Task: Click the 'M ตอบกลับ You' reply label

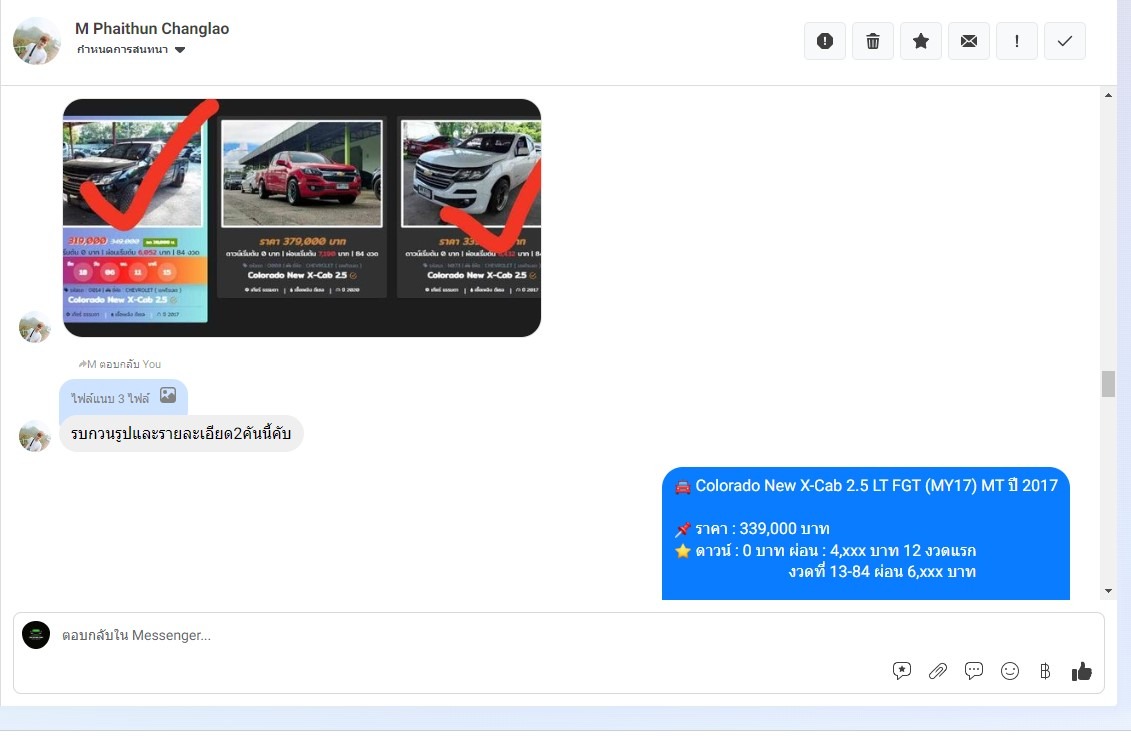Action: 120,364
